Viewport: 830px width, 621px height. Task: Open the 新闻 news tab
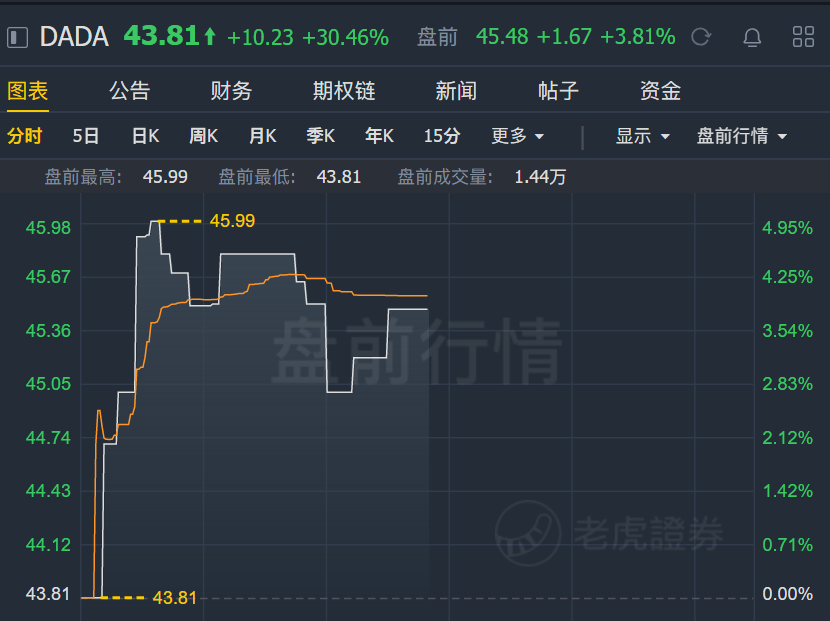pos(456,91)
